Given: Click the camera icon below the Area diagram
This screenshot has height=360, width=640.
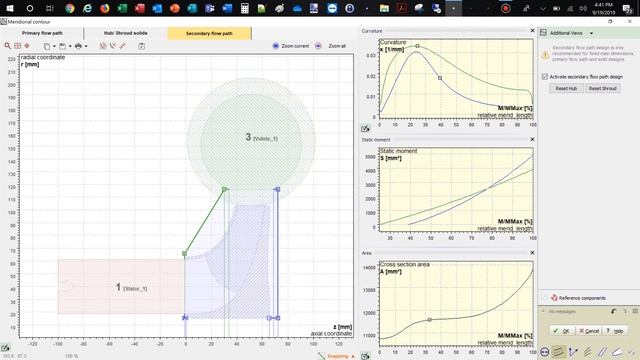Looking at the screenshot, I should point(365,356).
